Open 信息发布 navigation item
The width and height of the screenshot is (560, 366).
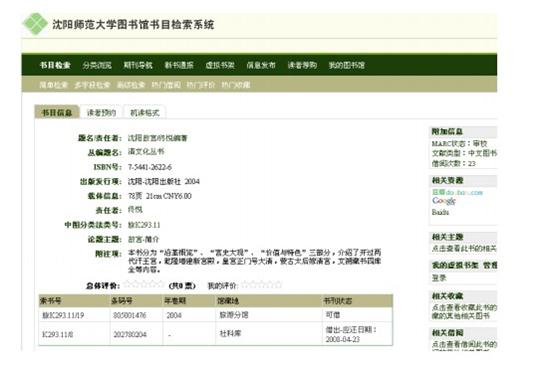(x=261, y=65)
